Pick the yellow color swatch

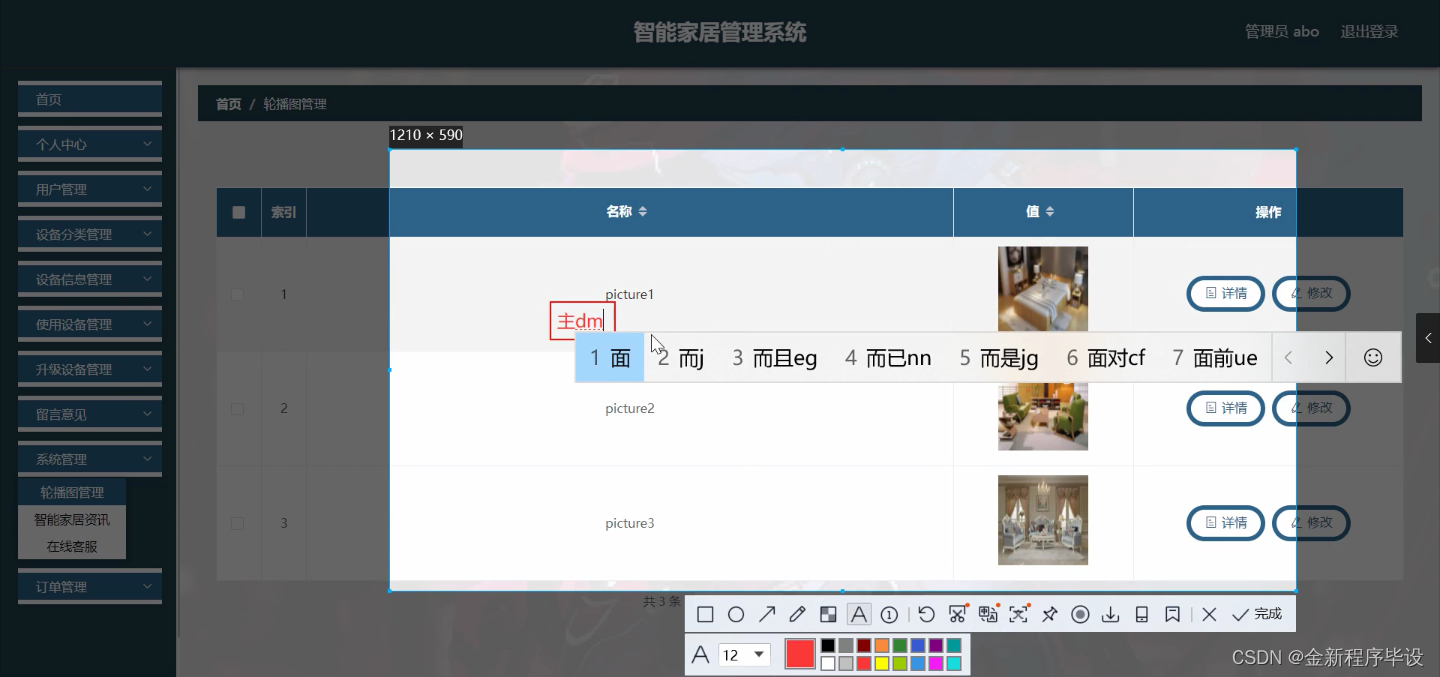pyautogui.click(x=881, y=663)
